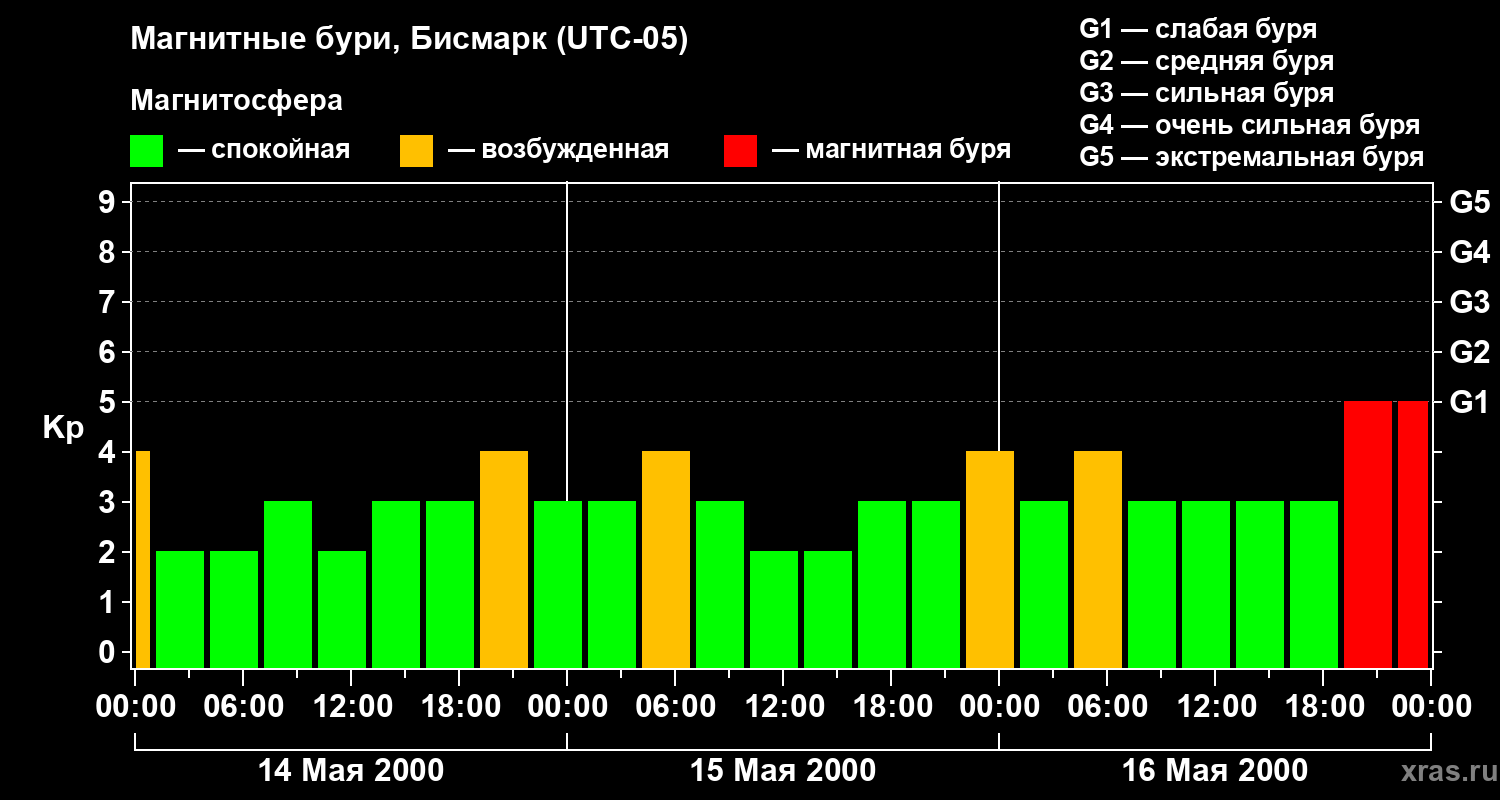Click the 'Магнитосфера' legend heading
The image size is (1500, 800).
click(x=236, y=101)
